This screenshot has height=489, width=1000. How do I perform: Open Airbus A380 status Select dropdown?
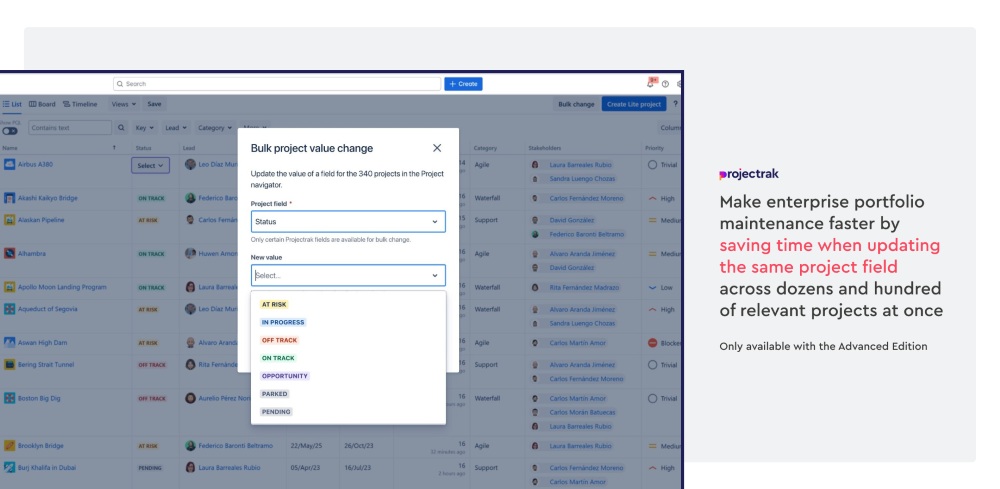tap(151, 165)
